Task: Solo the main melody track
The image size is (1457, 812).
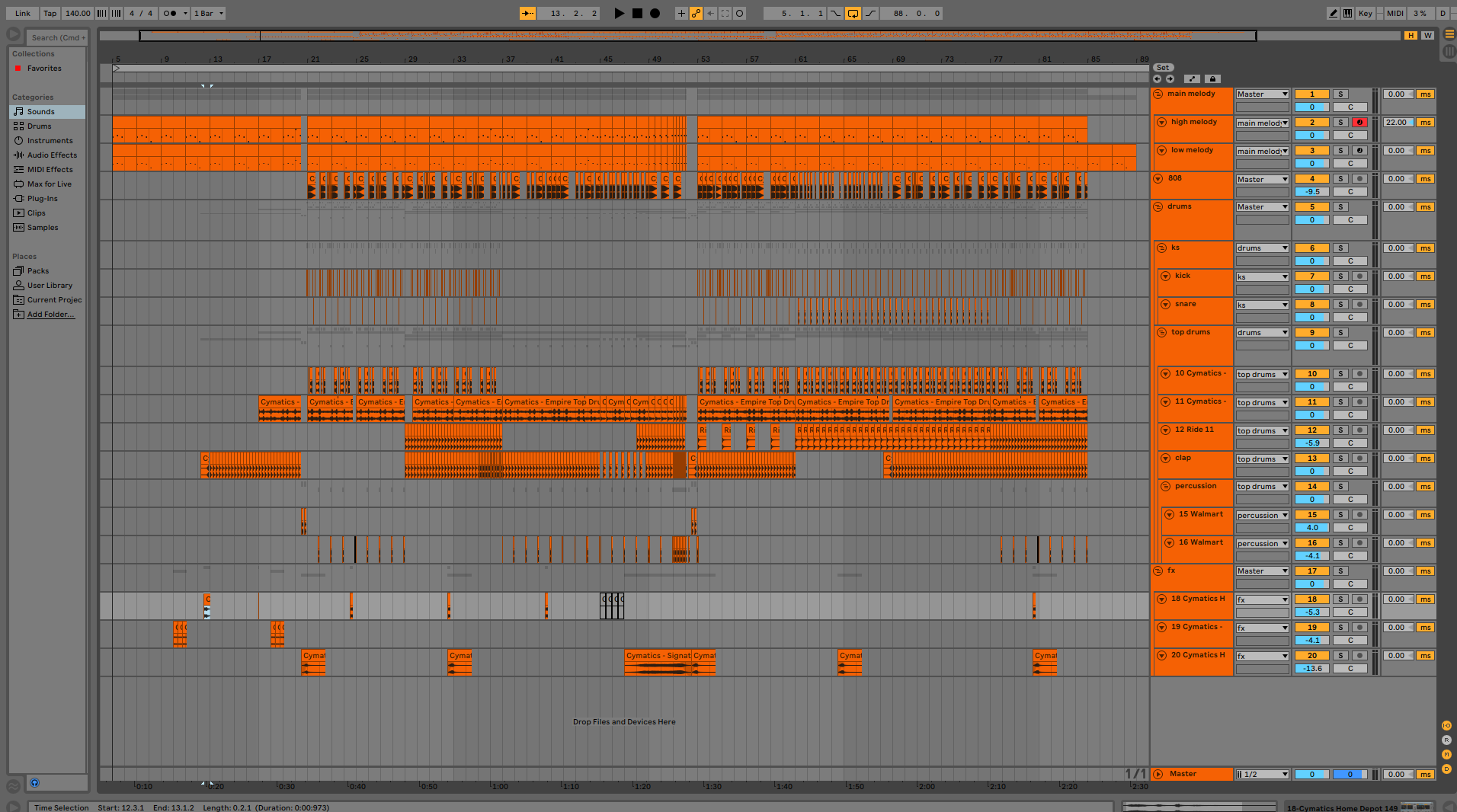Action: point(1340,94)
